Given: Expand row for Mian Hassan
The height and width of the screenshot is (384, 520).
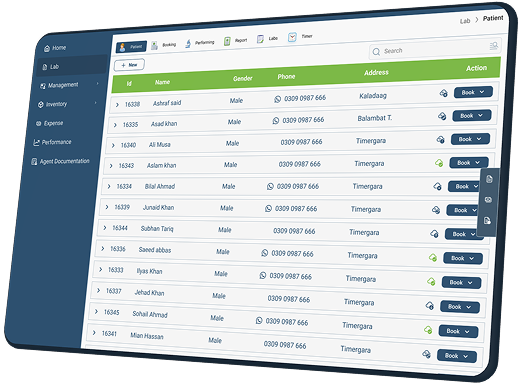Looking at the screenshot, I should tap(94, 333).
